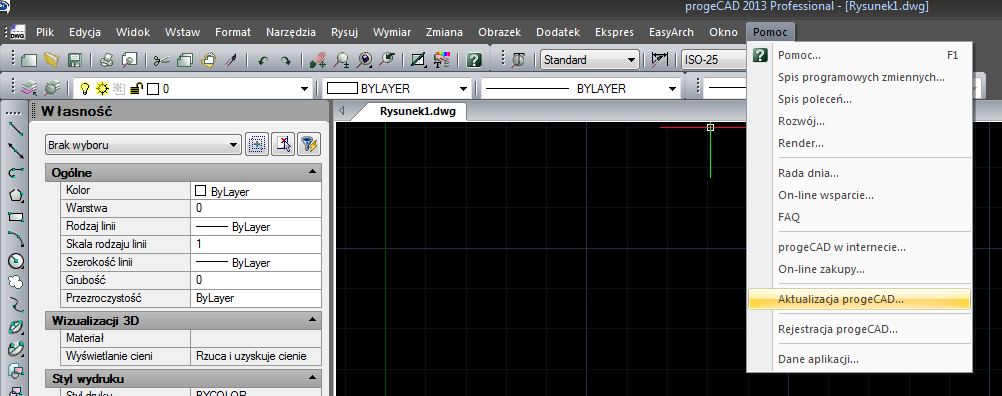
Task: Select realtime zoom magnifier with plus-minus
Action: pyautogui.click(x=341, y=60)
